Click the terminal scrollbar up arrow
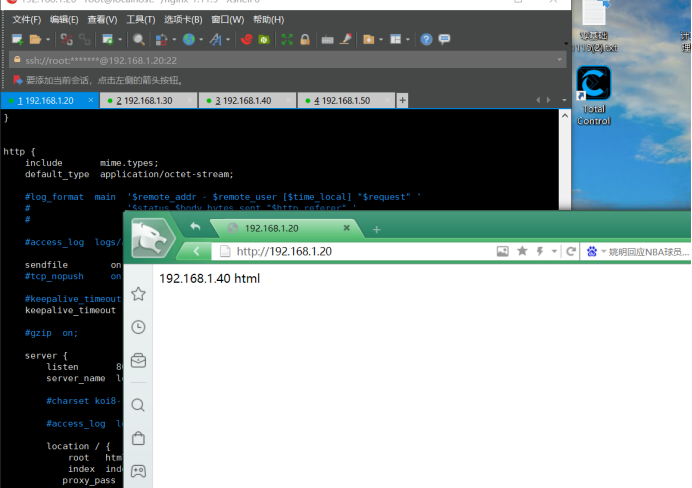This screenshot has height=488, width=692. pyautogui.click(x=565, y=116)
